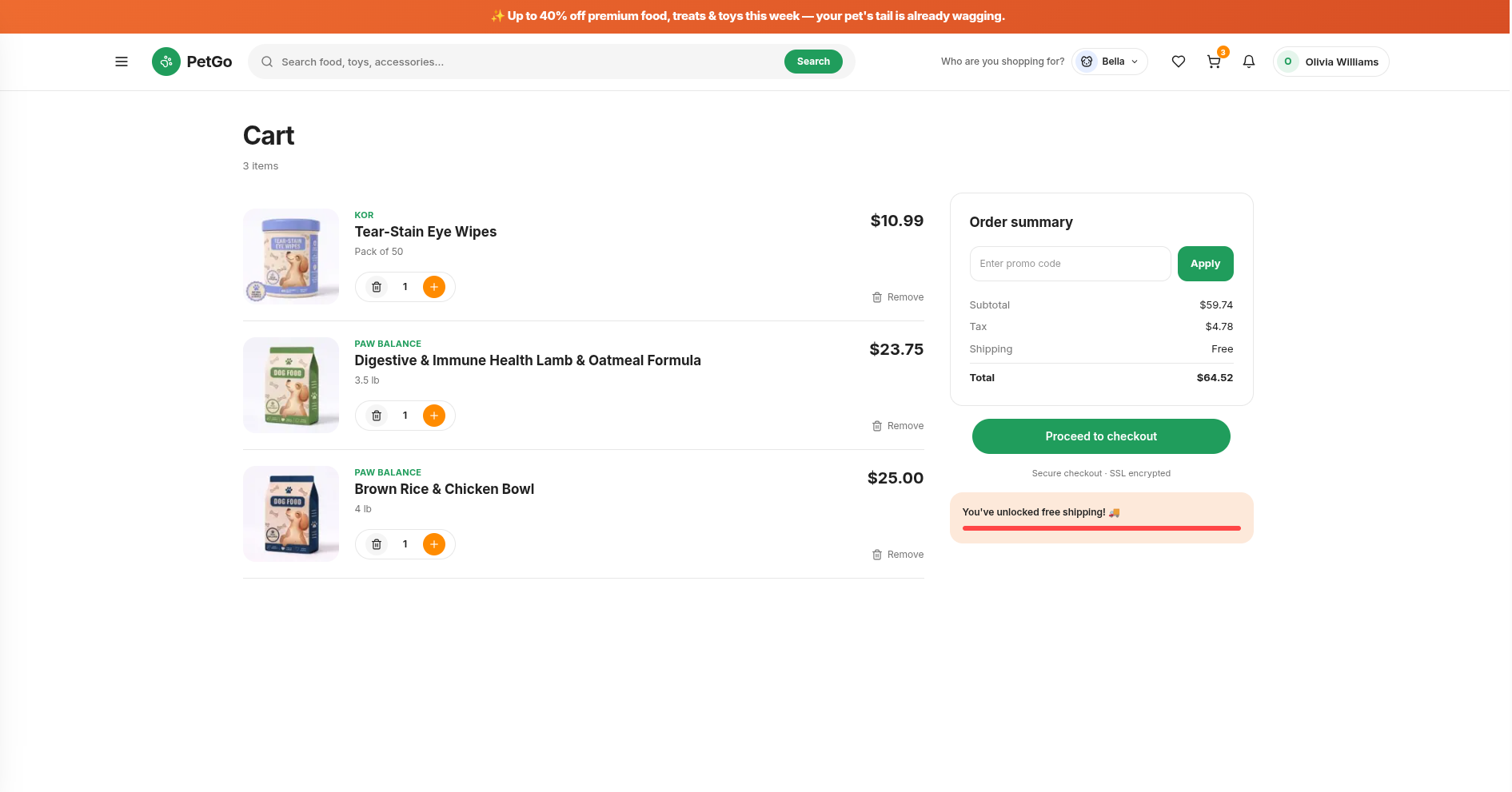Increase quantity of Lamb & Oatmeal Formula

coord(434,416)
